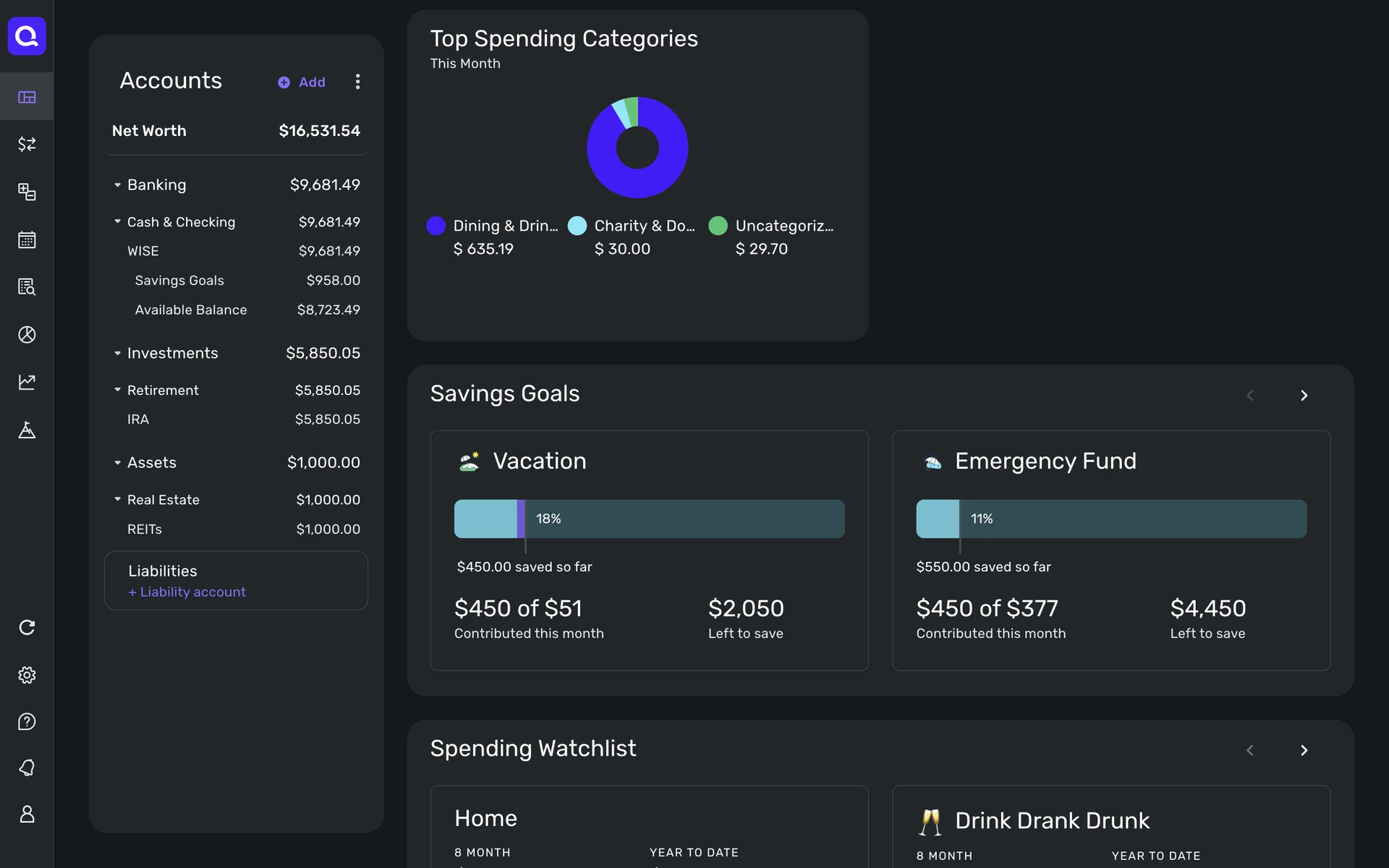Viewport: 1389px width, 868px height.
Task: Open the trends line chart icon
Action: coord(27,382)
